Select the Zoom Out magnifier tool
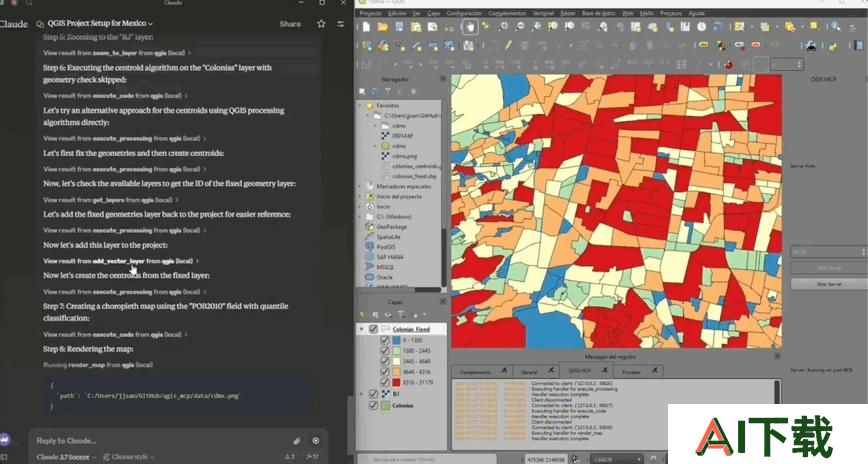868x464 pixels. (520, 26)
